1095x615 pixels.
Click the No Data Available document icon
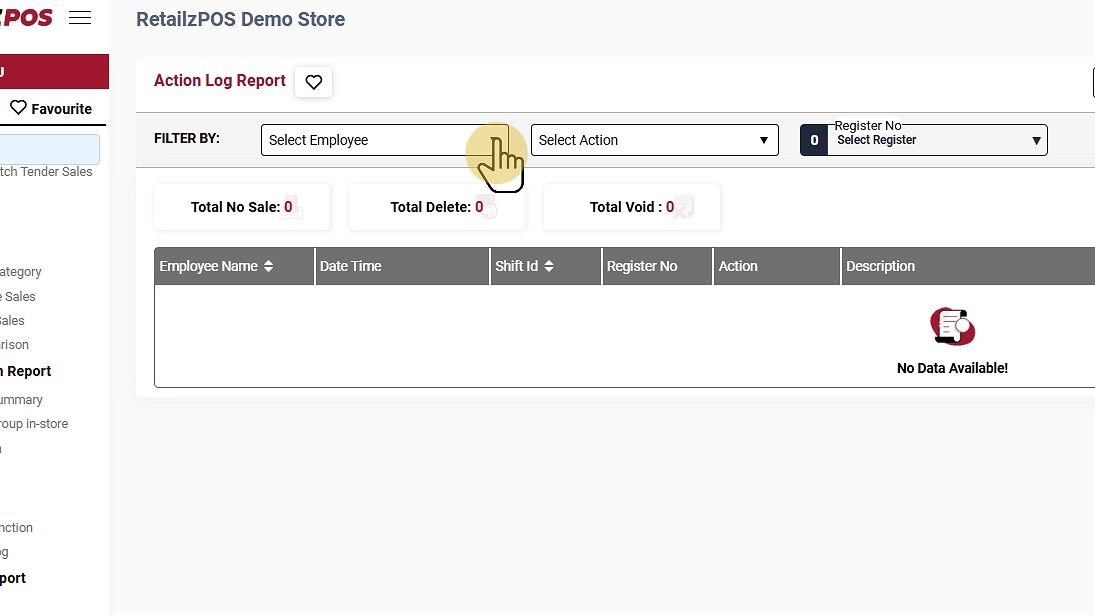pyautogui.click(x=952, y=327)
